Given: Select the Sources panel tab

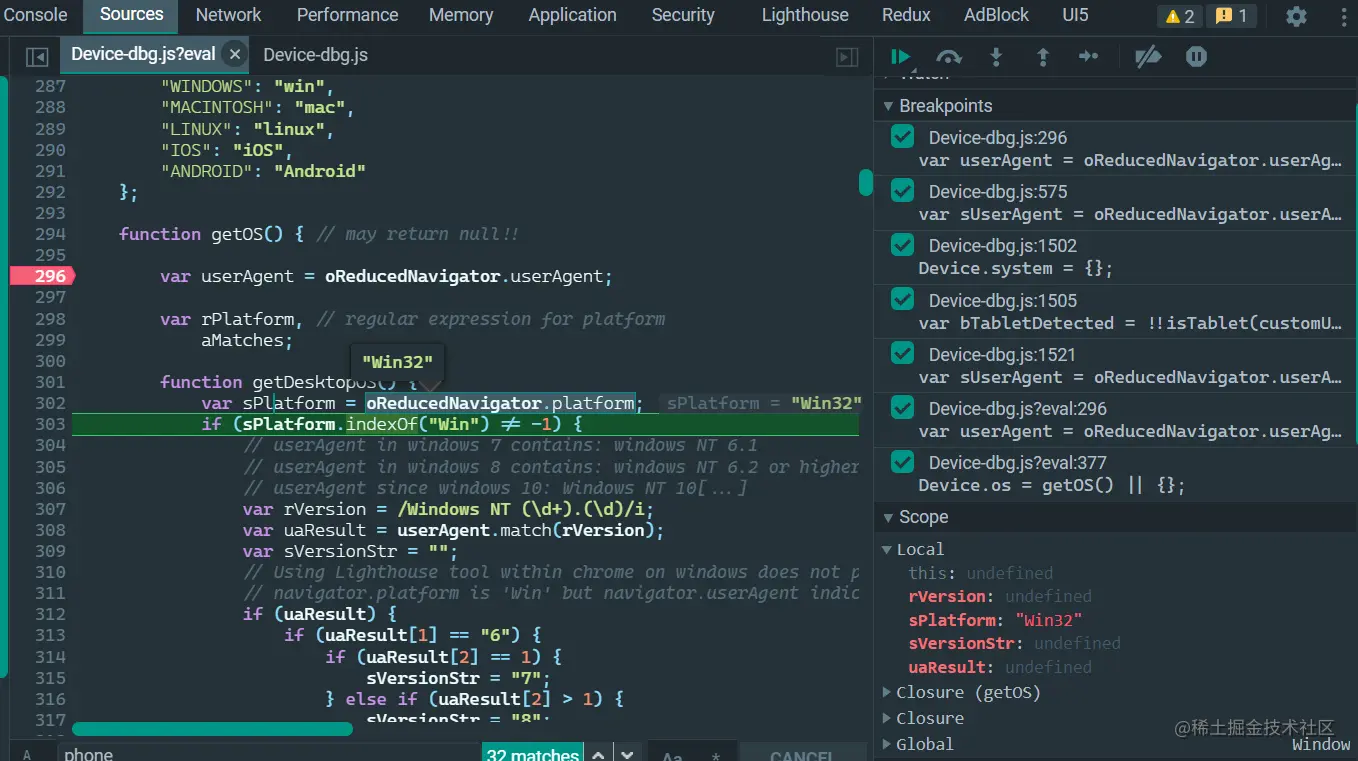Looking at the screenshot, I should [131, 15].
